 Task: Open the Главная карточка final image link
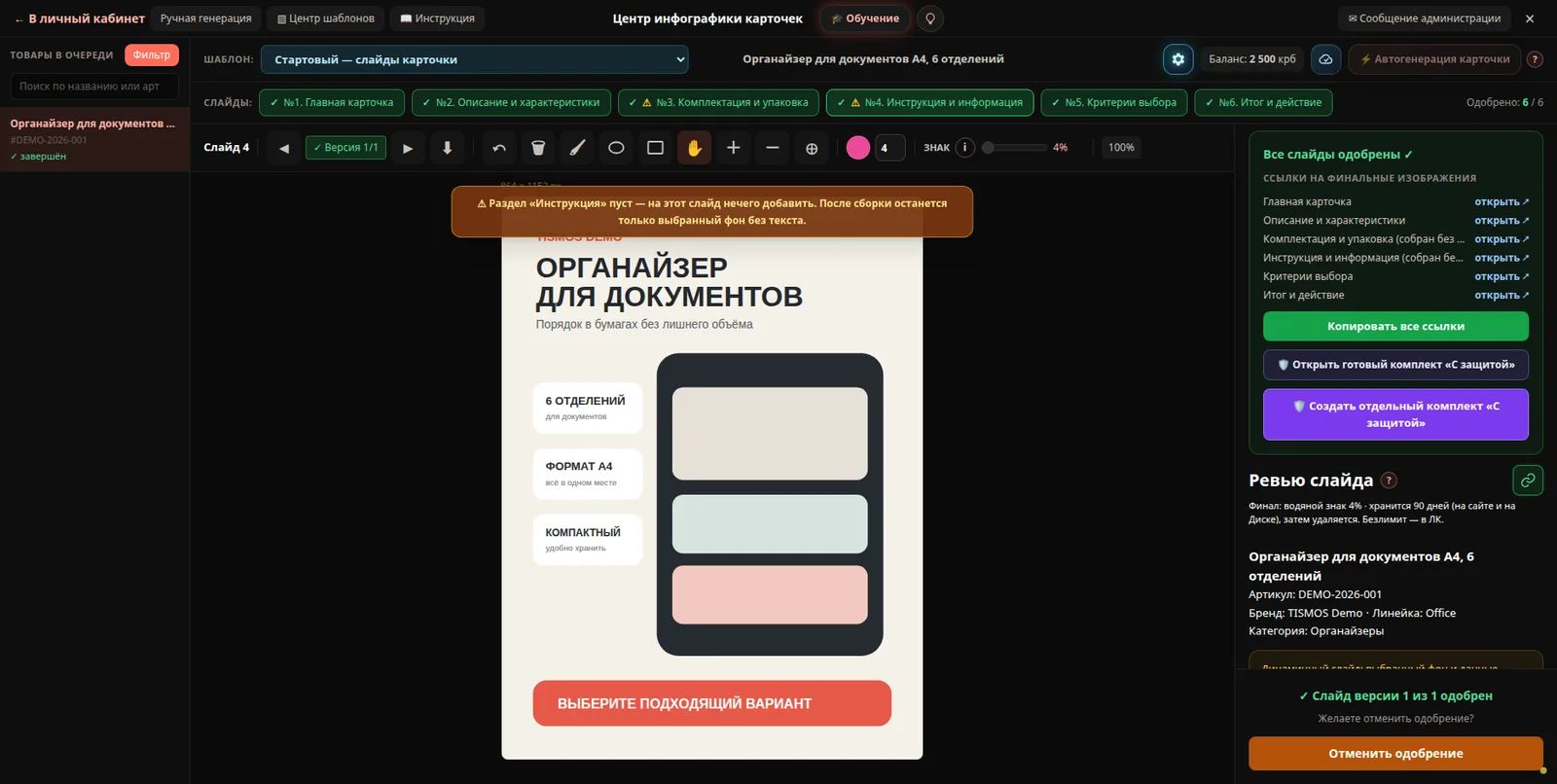coord(1502,201)
